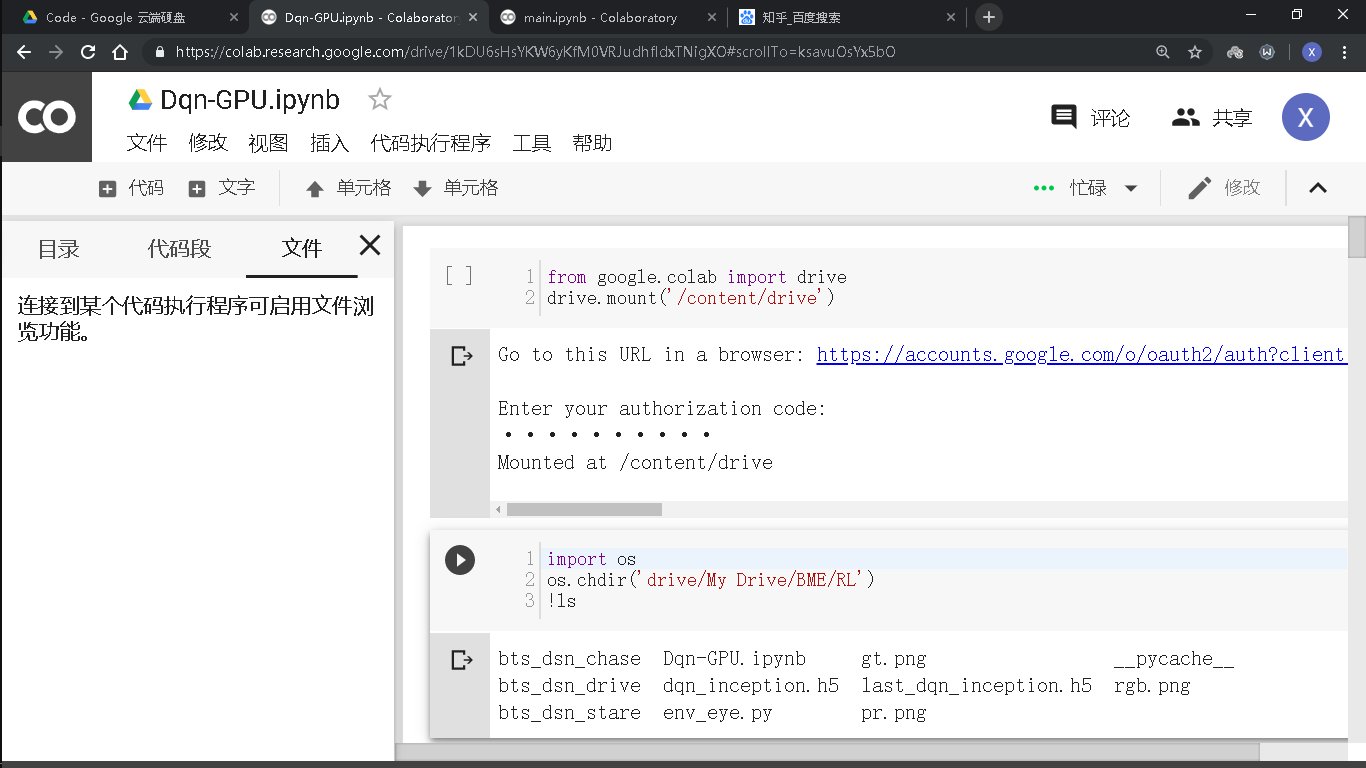1366x768 pixels.
Task: Star the Dqn-GPU.ipynb notebook
Action: 380,99
